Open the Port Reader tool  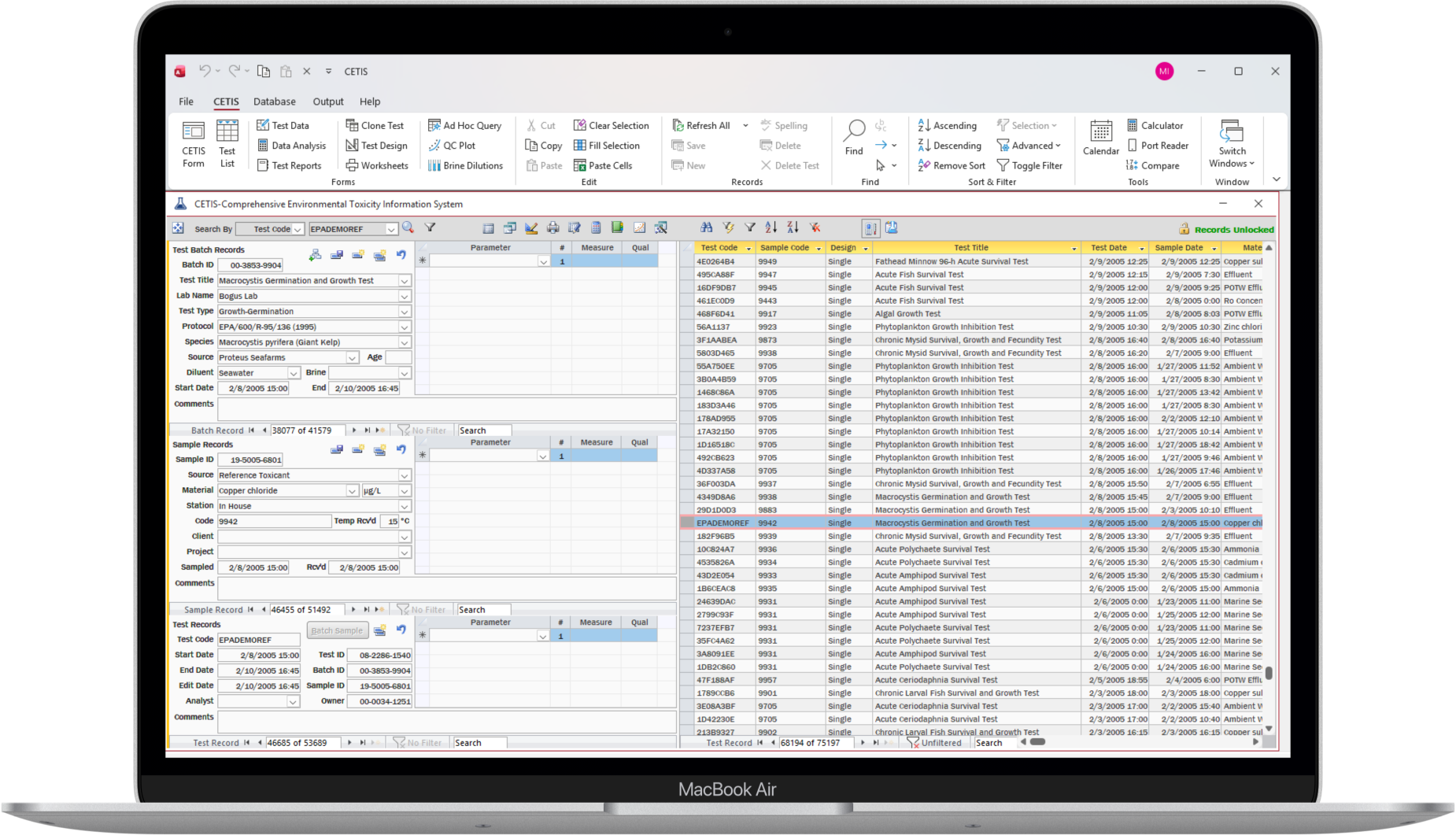[1157, 146]
